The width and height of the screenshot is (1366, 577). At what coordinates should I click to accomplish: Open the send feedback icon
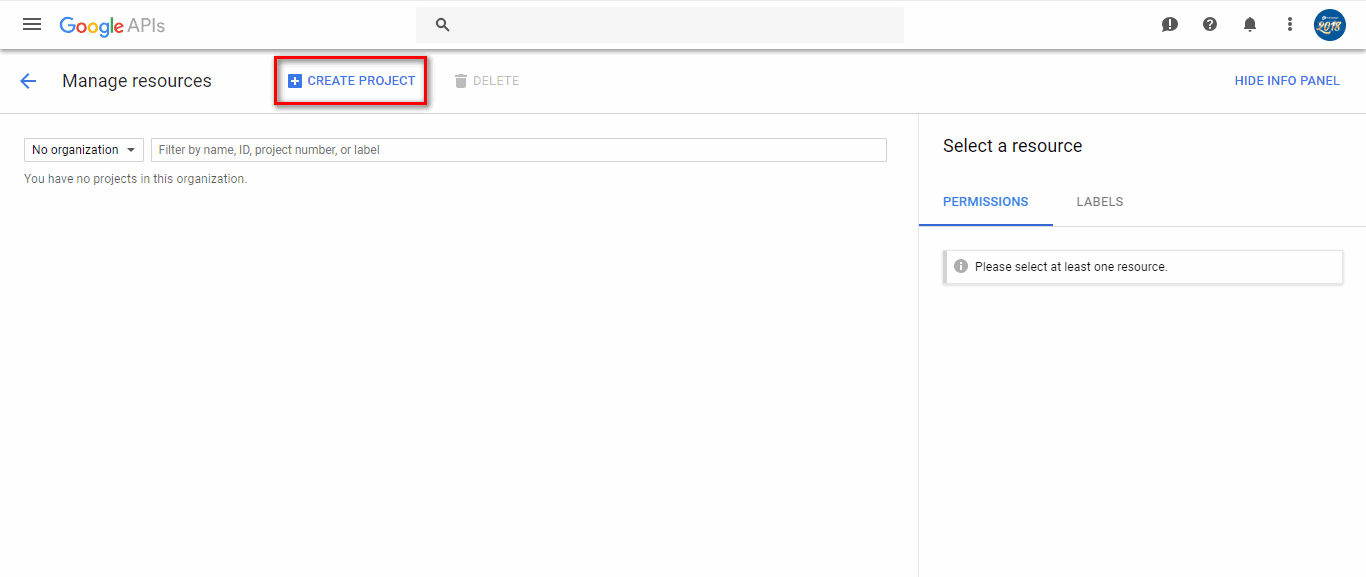click(1170, 25)
